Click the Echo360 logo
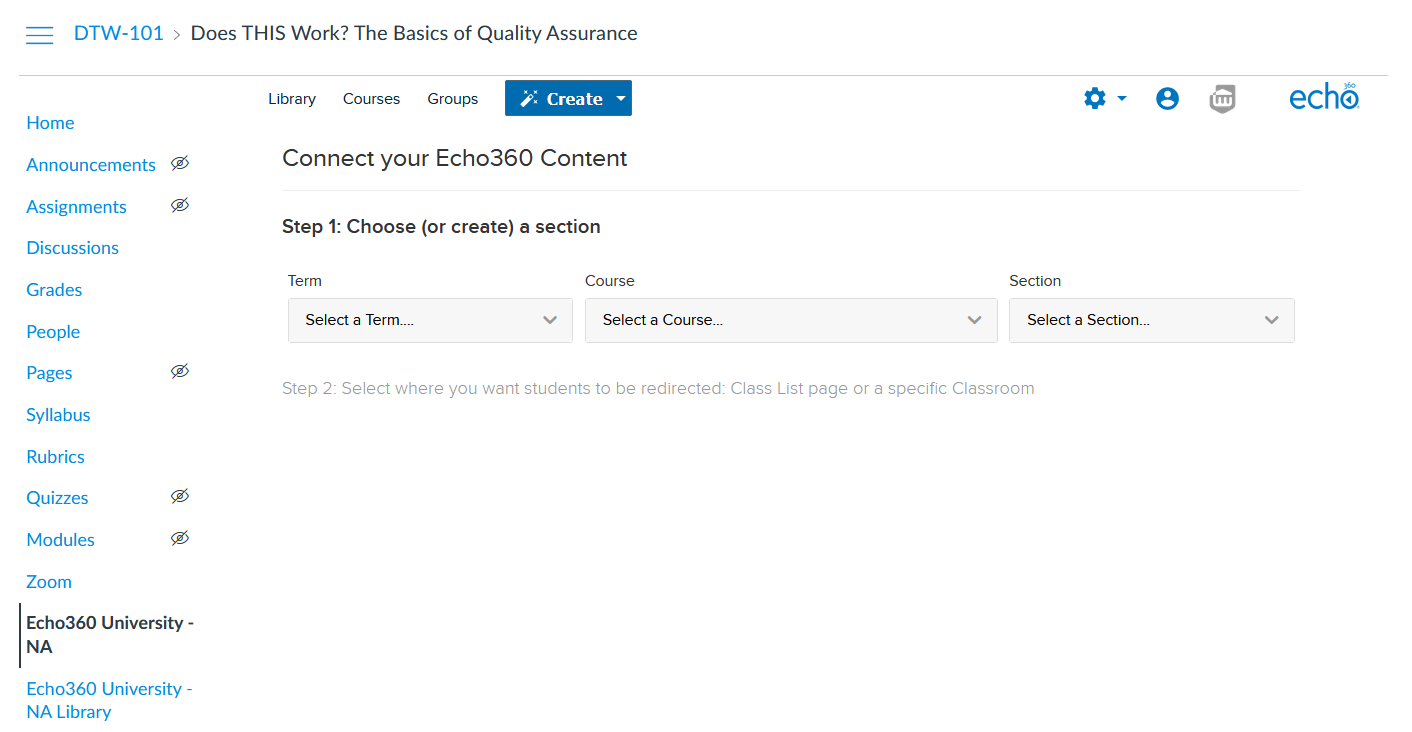 pos(1324,97)
